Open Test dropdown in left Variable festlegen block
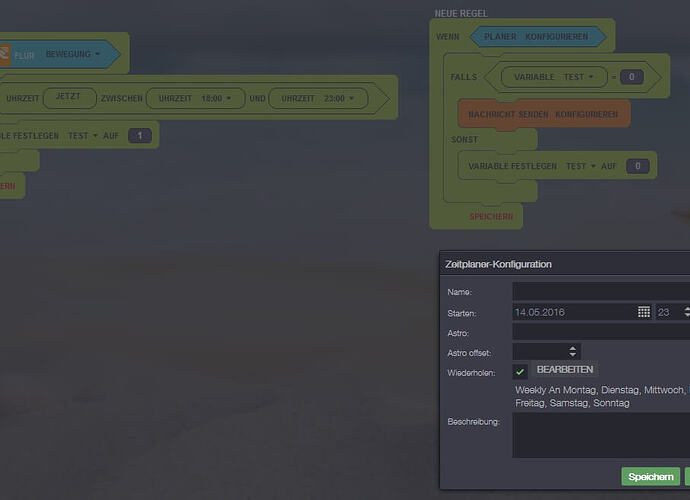 point(83,136)
